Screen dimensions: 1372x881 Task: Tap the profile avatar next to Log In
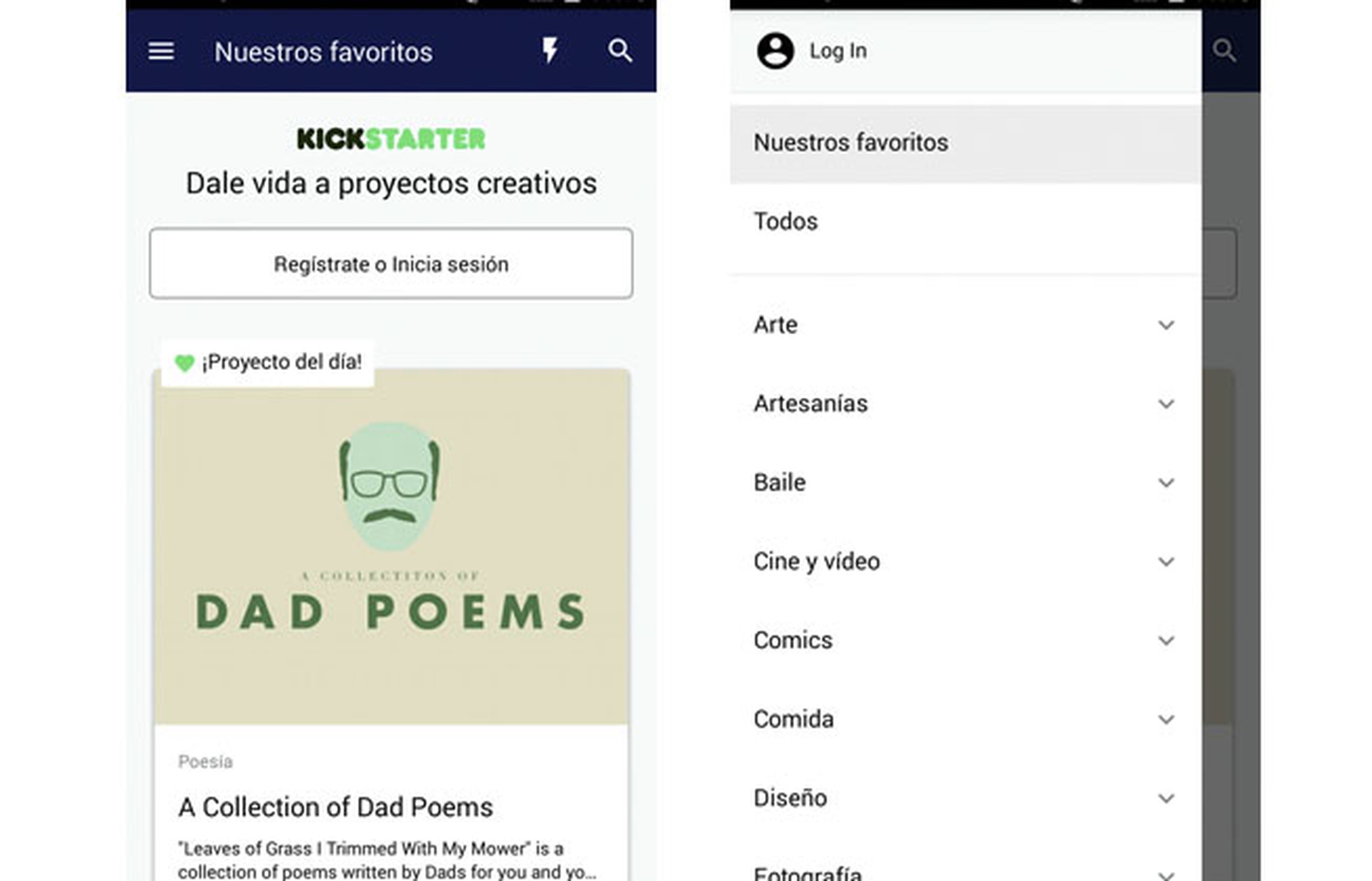pos(775,51)
